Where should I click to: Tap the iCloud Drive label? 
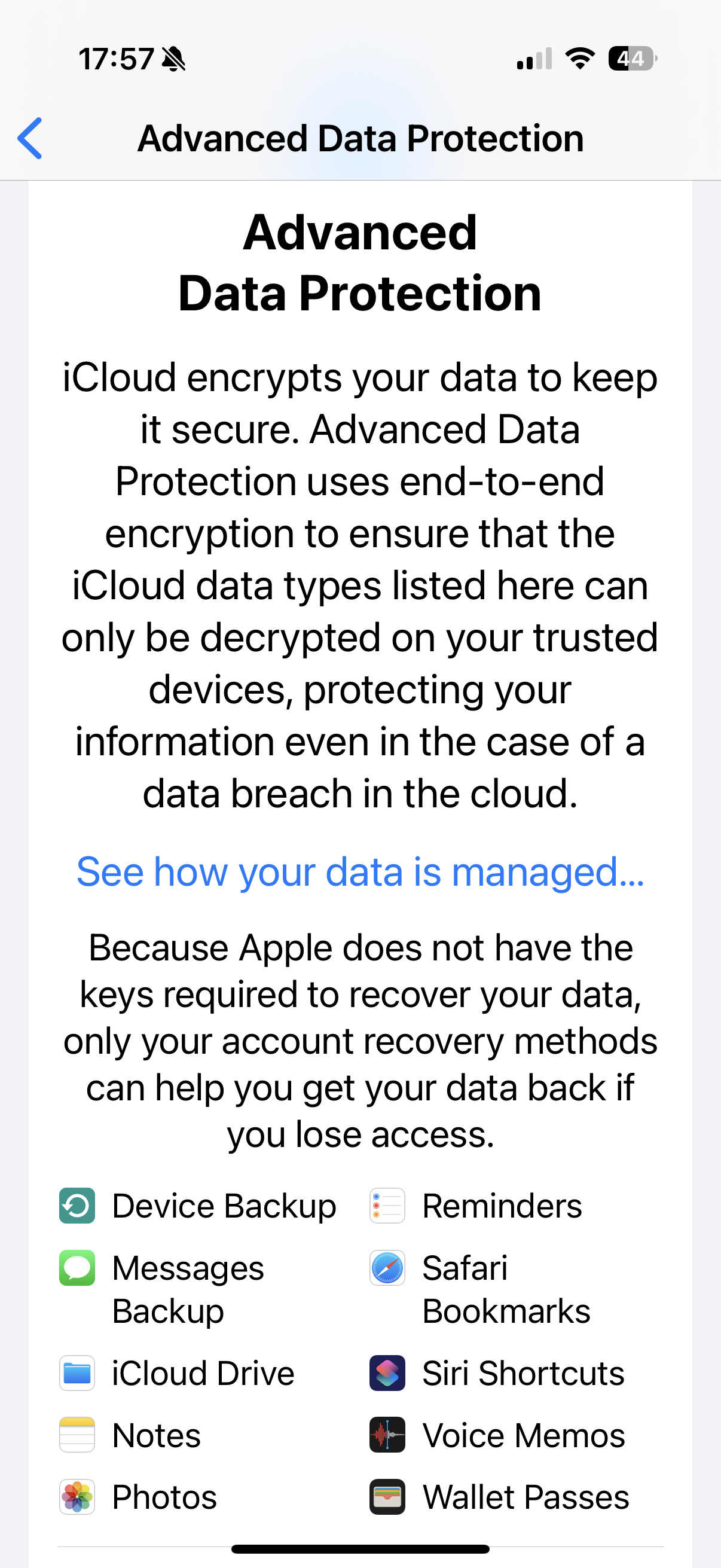[x=203, y=1372]
